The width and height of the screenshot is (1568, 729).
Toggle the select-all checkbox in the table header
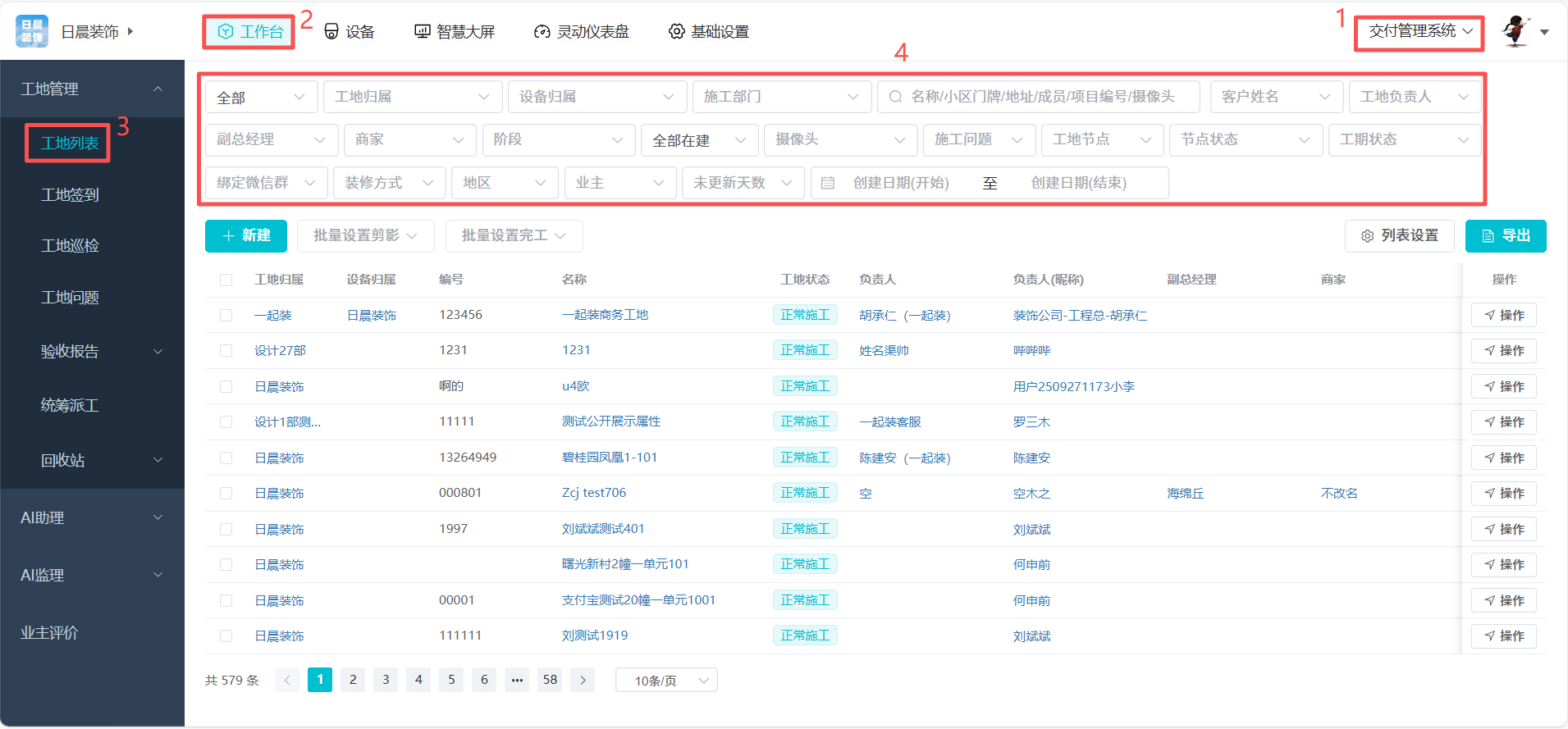coord(226,280)
